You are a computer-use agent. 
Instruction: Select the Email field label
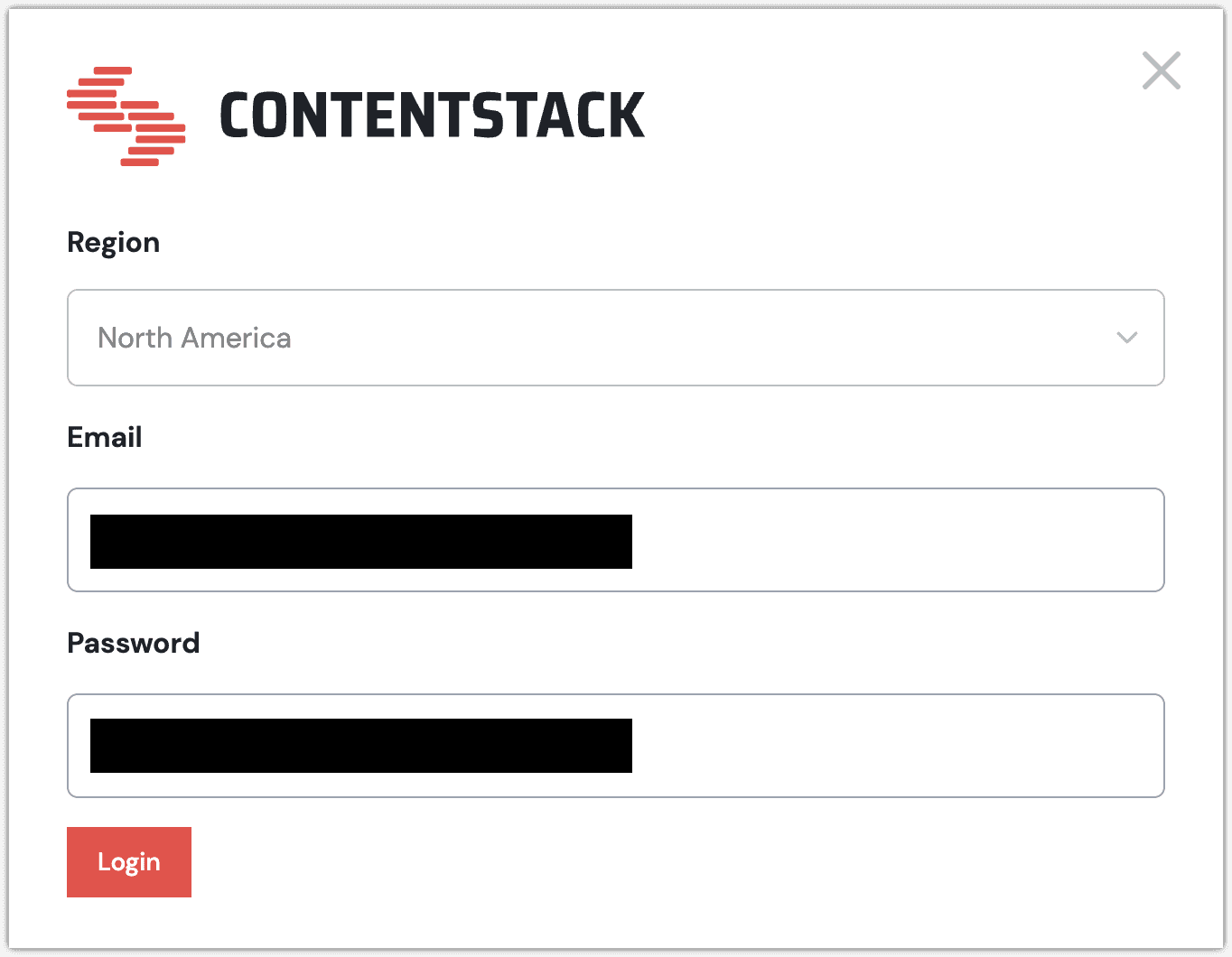[104, 437]
